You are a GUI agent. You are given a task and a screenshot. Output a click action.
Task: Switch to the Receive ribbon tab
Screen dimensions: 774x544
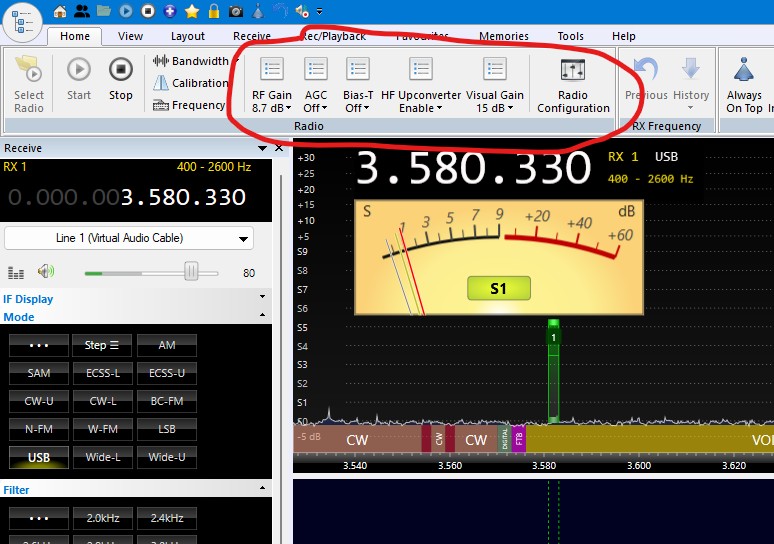tap(252, 36)
